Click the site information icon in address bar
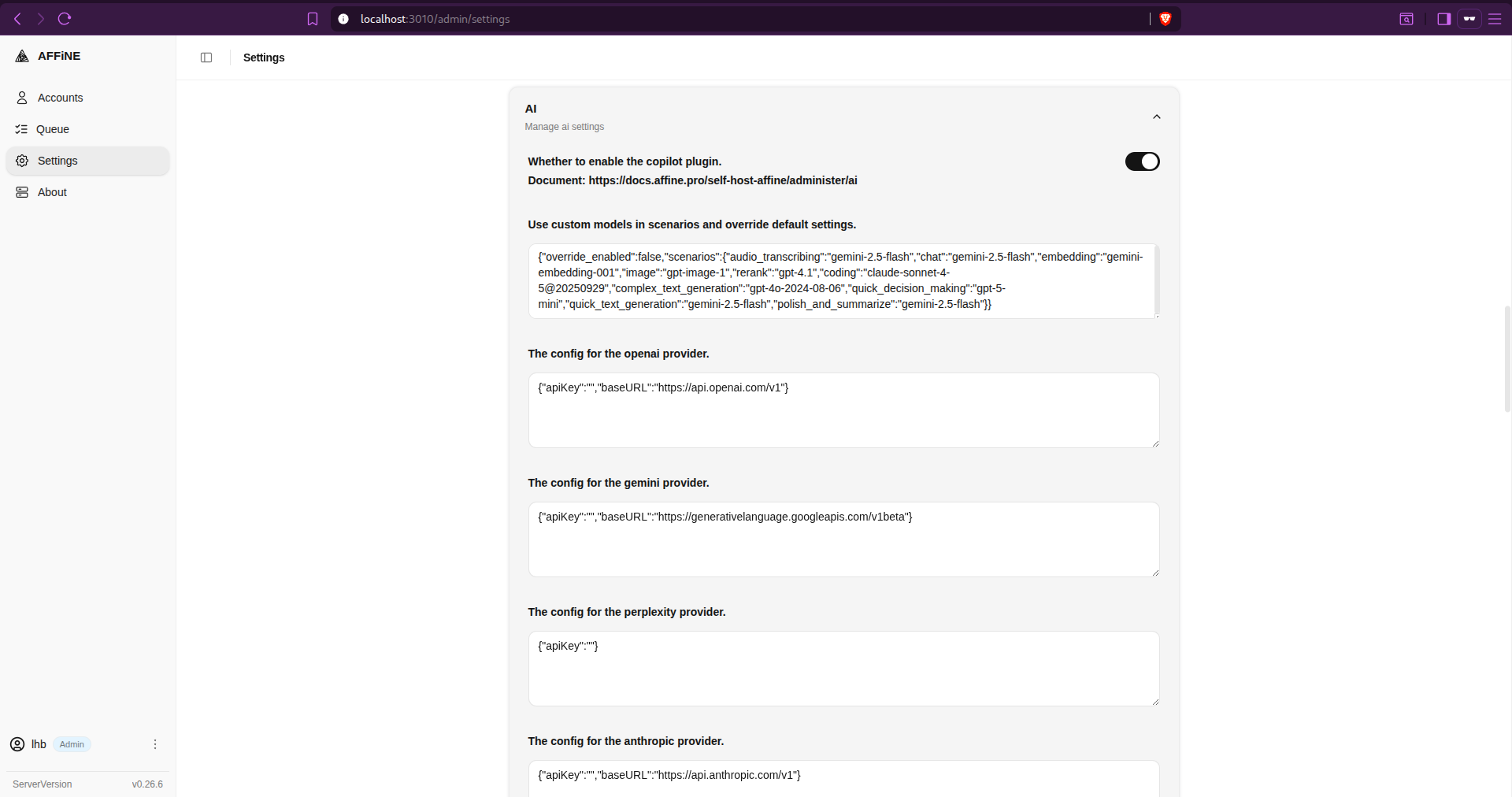The height and width of the screenshot is (797, 1512). (343, 19)
